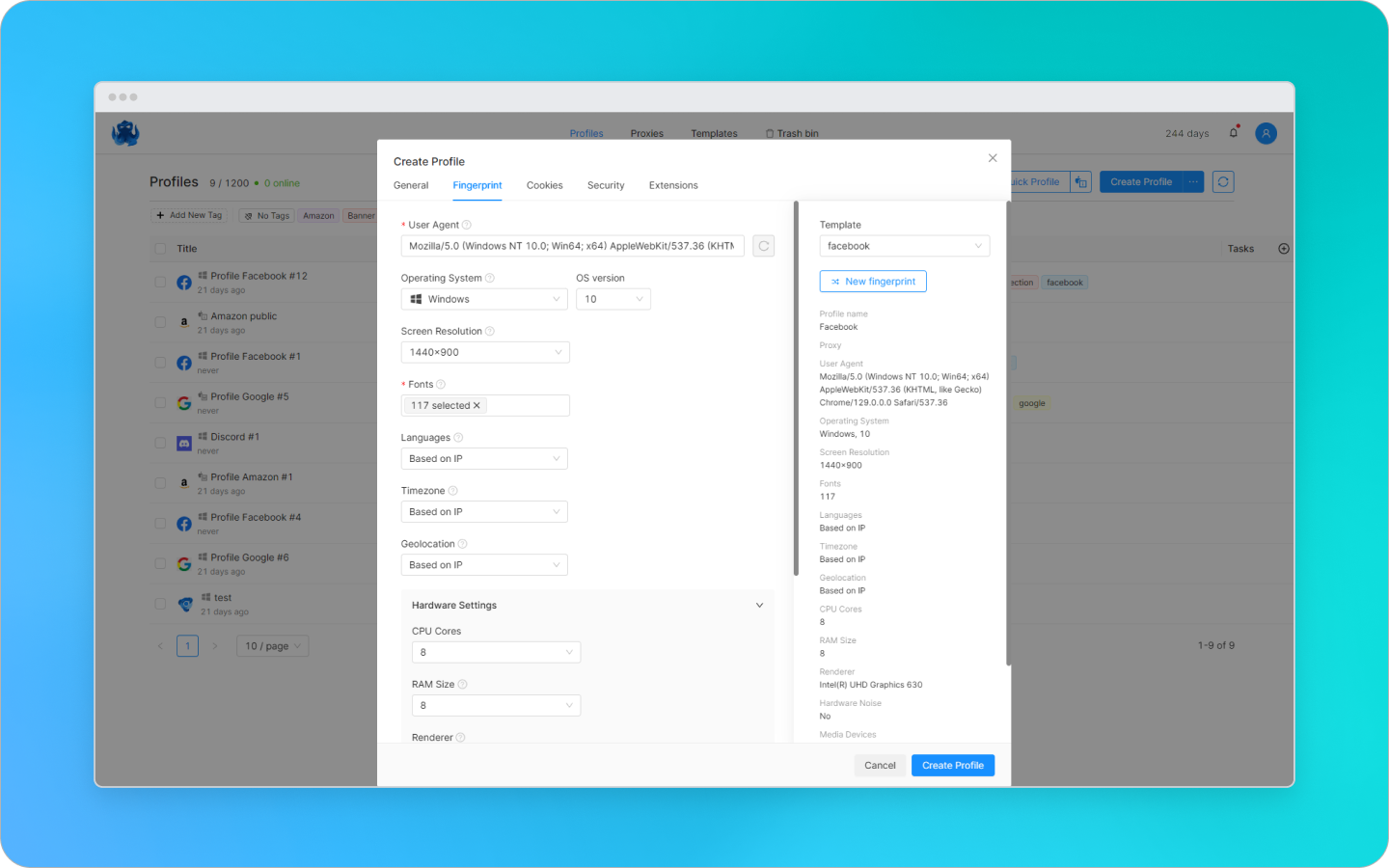Click the refresh icon near Create Profile
The width and height of the screenshot is (1389, 868).
pos(1222,181)
